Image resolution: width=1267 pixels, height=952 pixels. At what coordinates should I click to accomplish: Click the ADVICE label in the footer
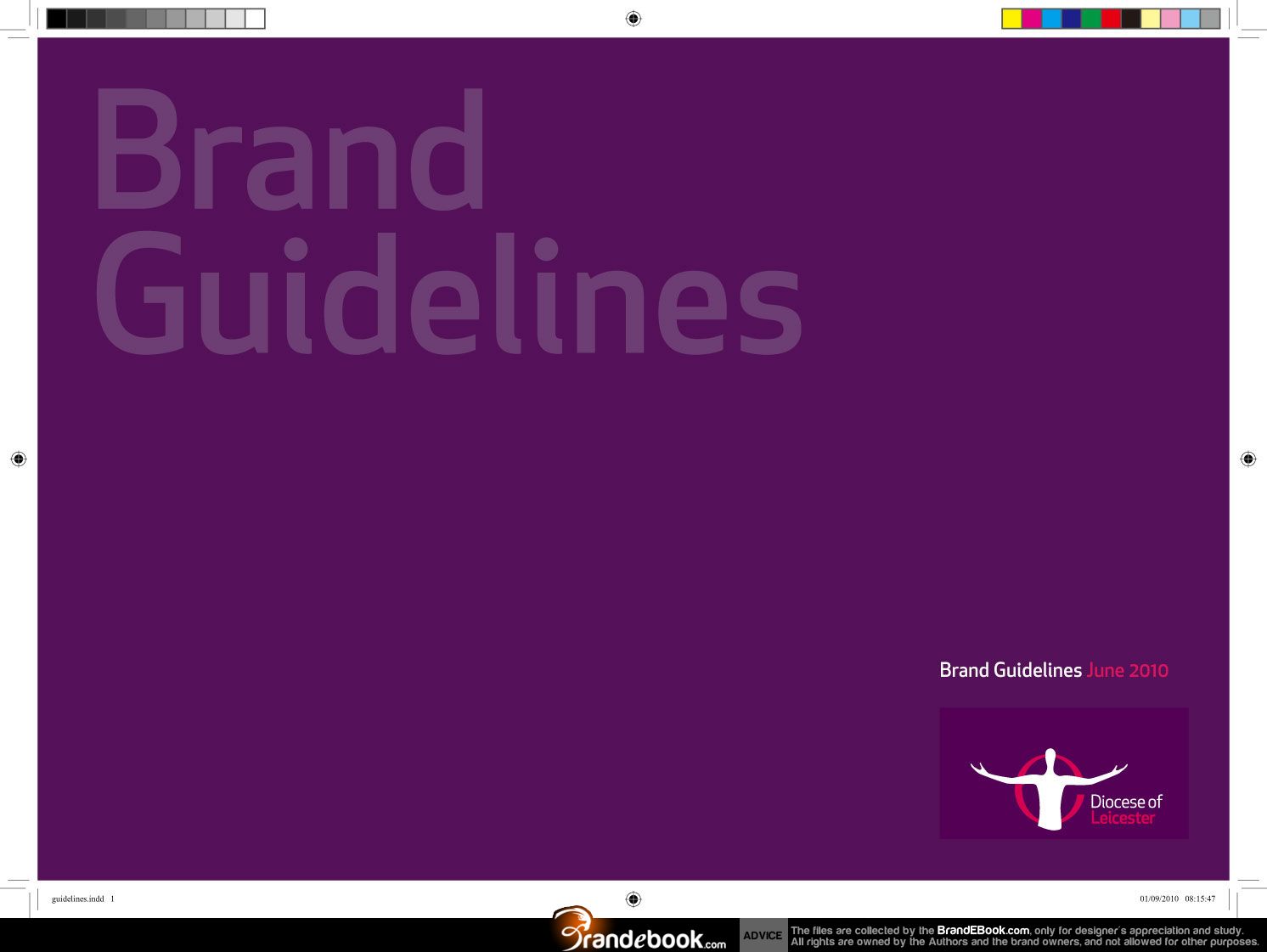coord(763,935)
